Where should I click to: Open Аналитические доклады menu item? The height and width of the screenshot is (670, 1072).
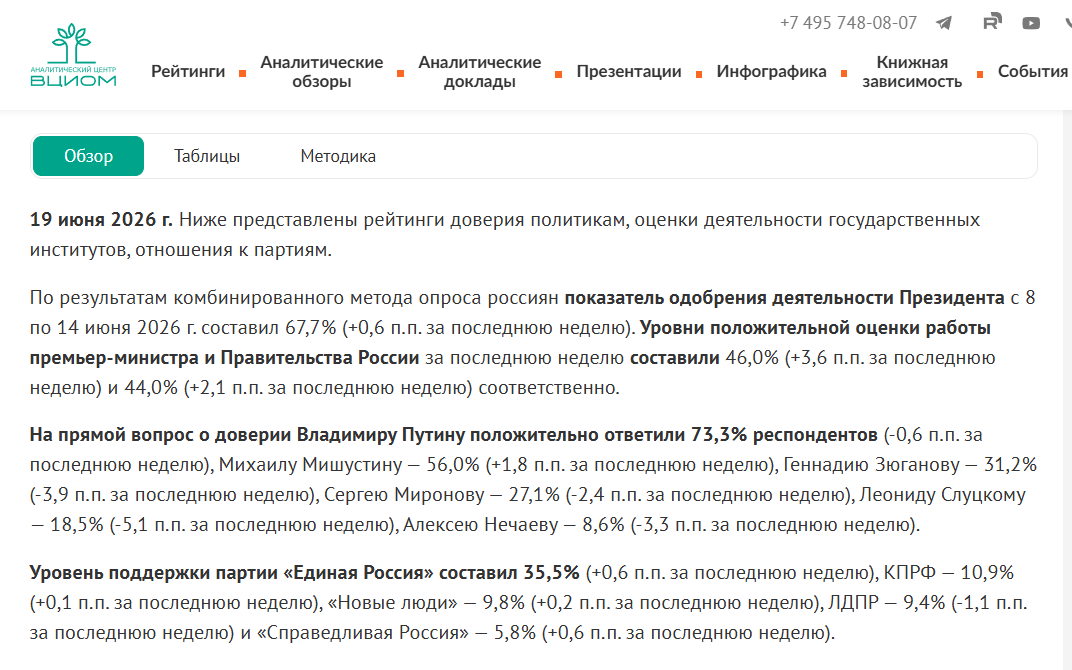[x=479, y=72]
